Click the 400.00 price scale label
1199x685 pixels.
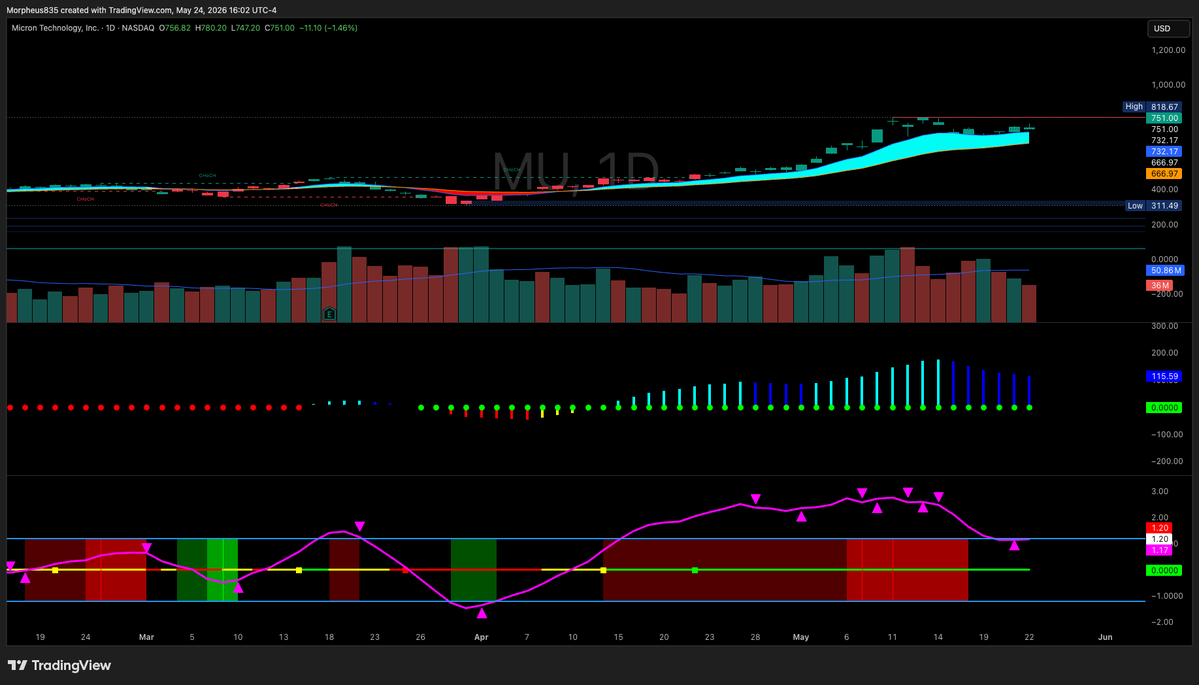(1165, 190)
